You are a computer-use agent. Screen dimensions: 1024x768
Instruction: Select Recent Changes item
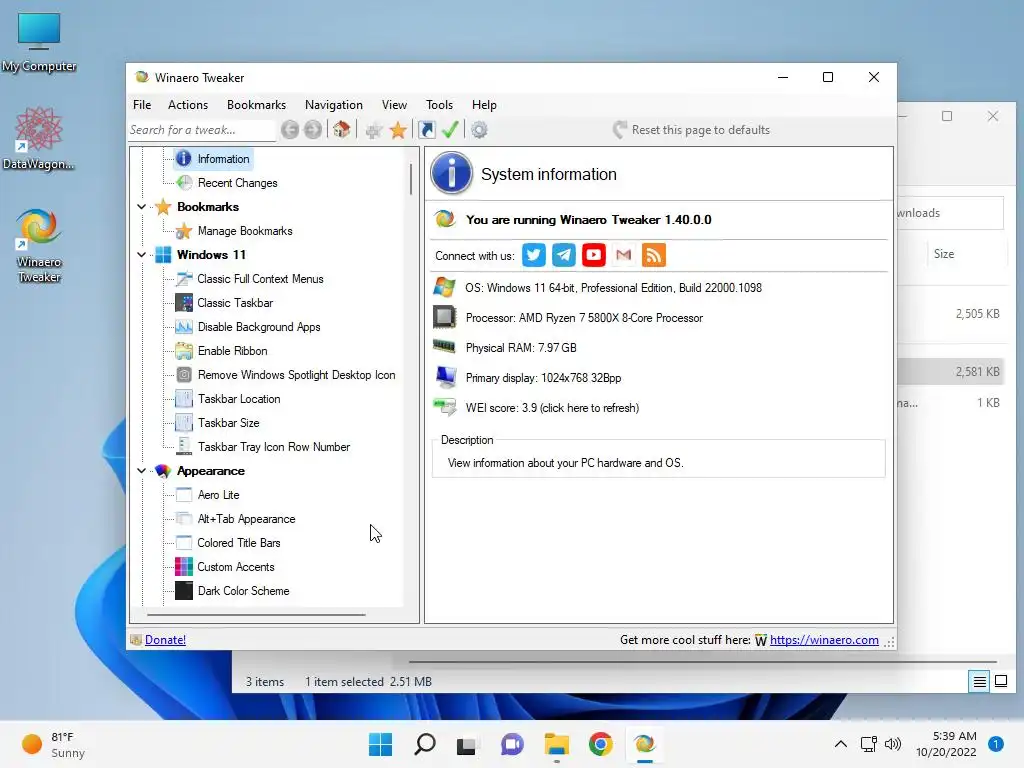click(237, 183)
